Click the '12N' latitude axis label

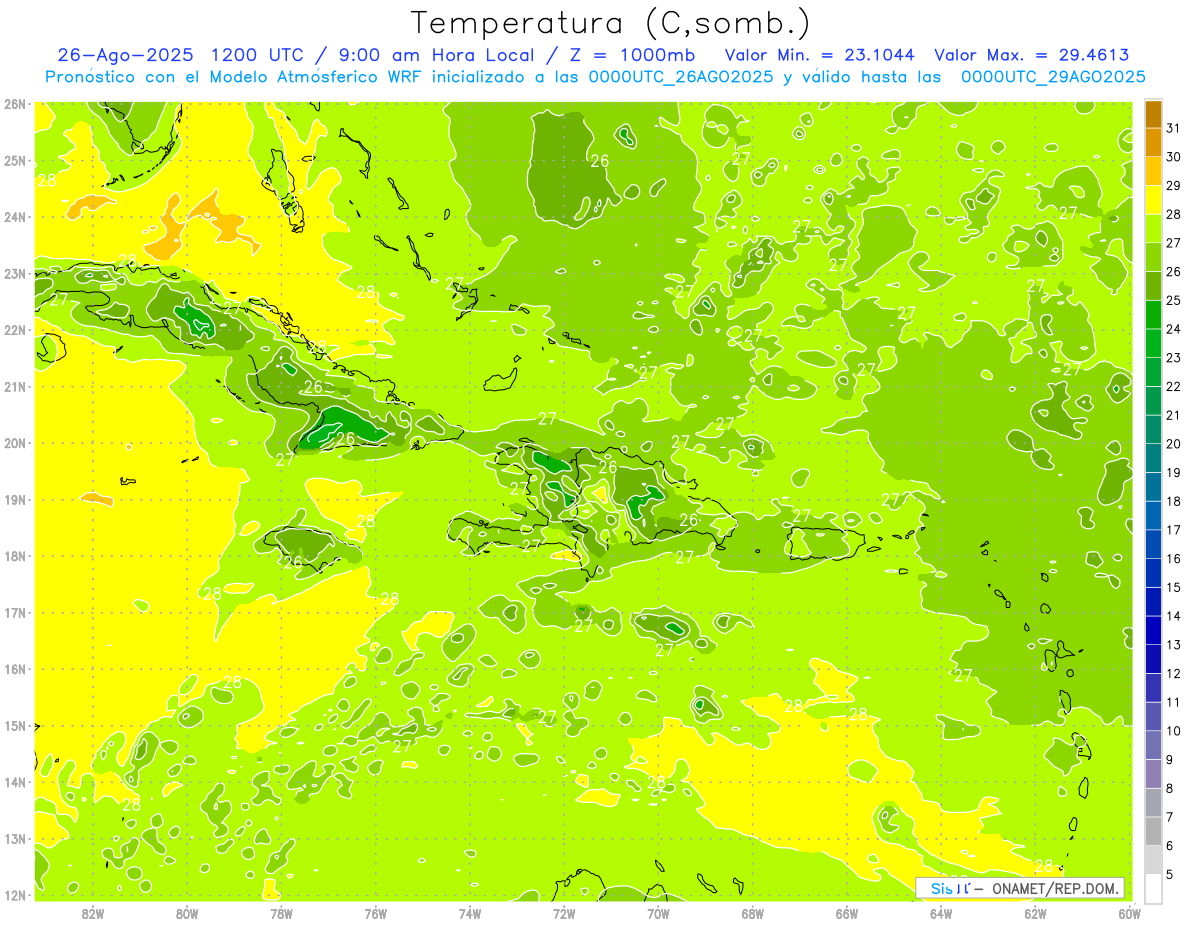[x=16, y=895]
